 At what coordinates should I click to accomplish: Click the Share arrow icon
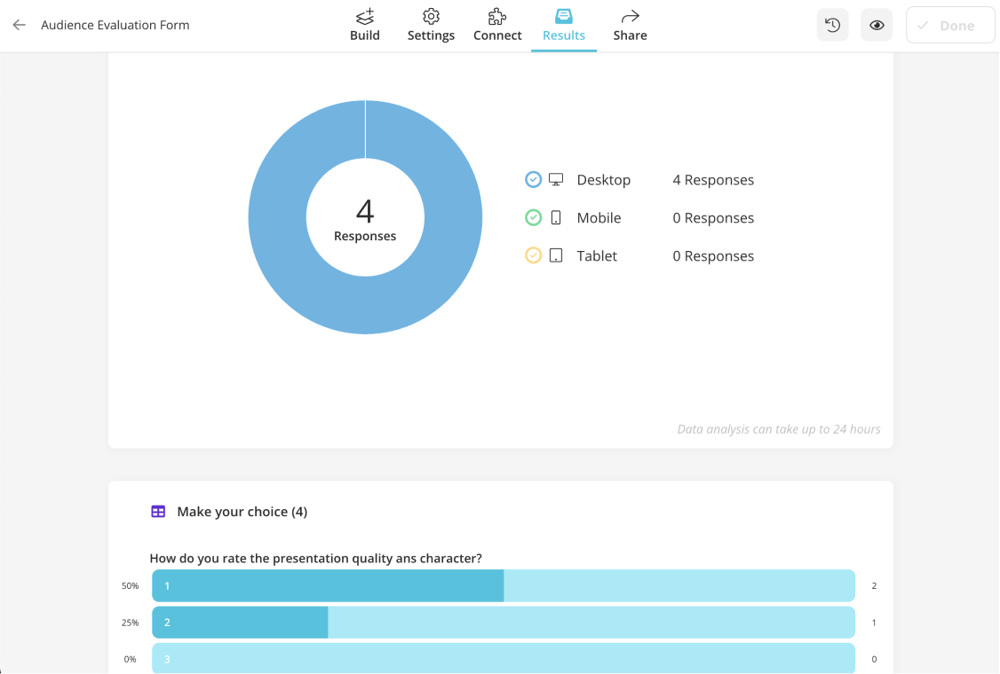[630, 16]
